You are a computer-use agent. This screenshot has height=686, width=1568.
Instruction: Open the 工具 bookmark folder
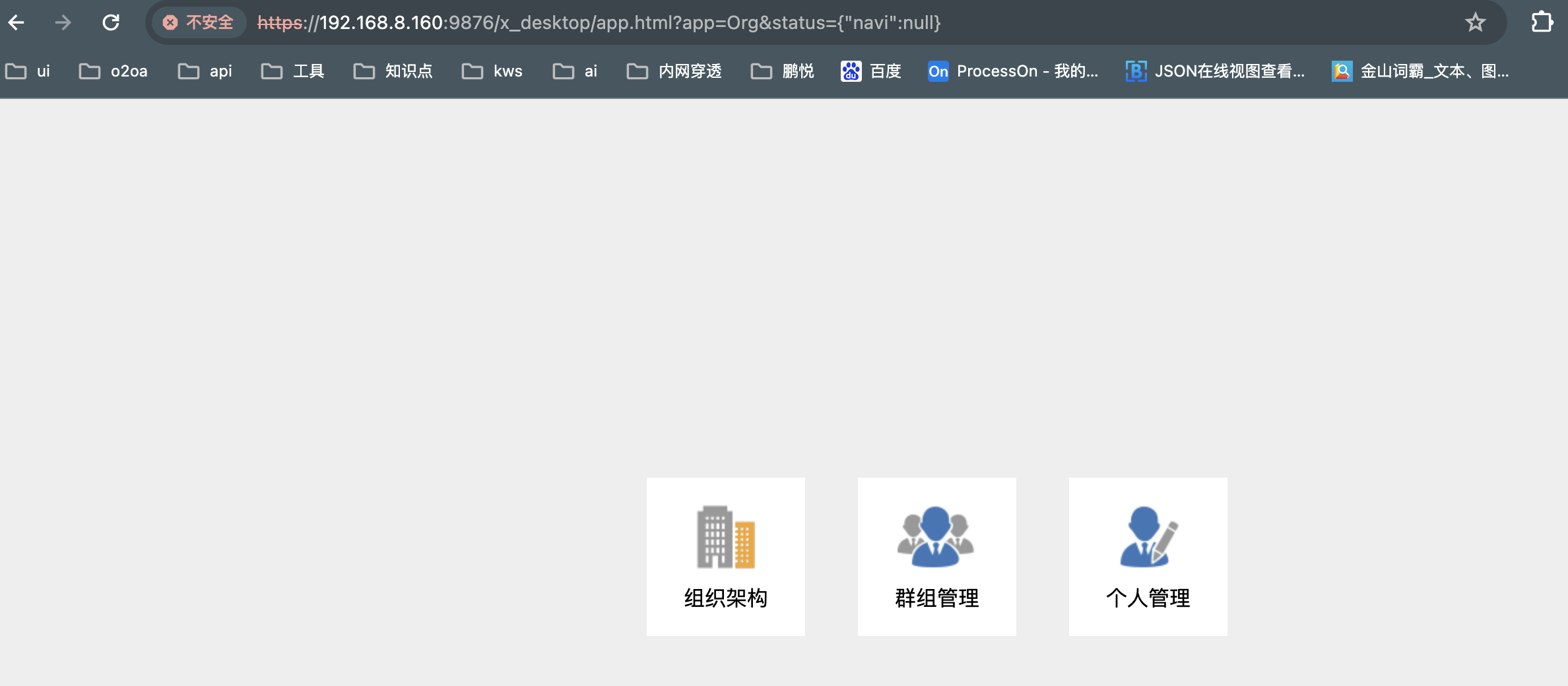pyautogui.click(x=292, y=71)
